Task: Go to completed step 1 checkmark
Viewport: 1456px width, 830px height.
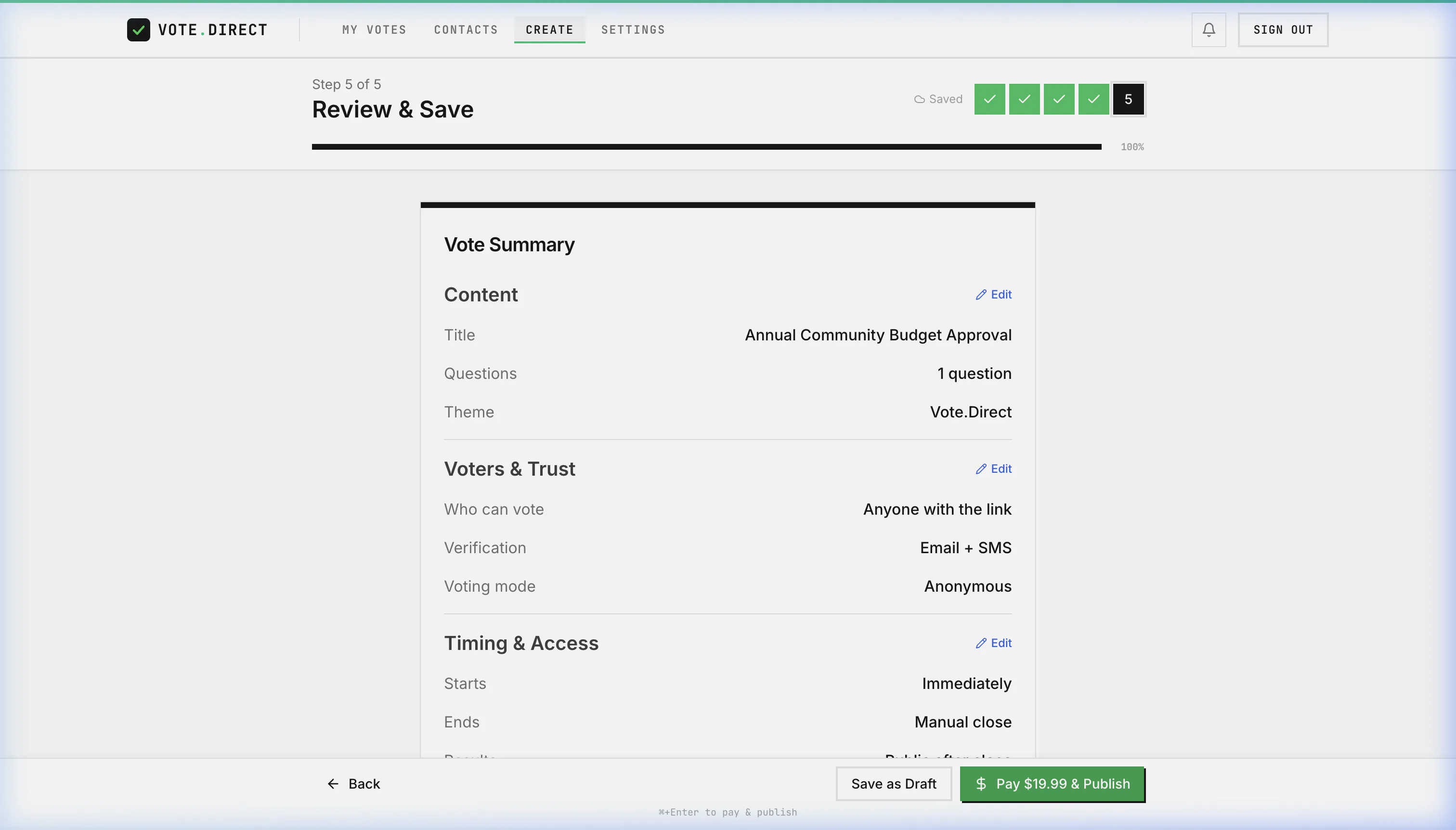Action: (989, 99)
